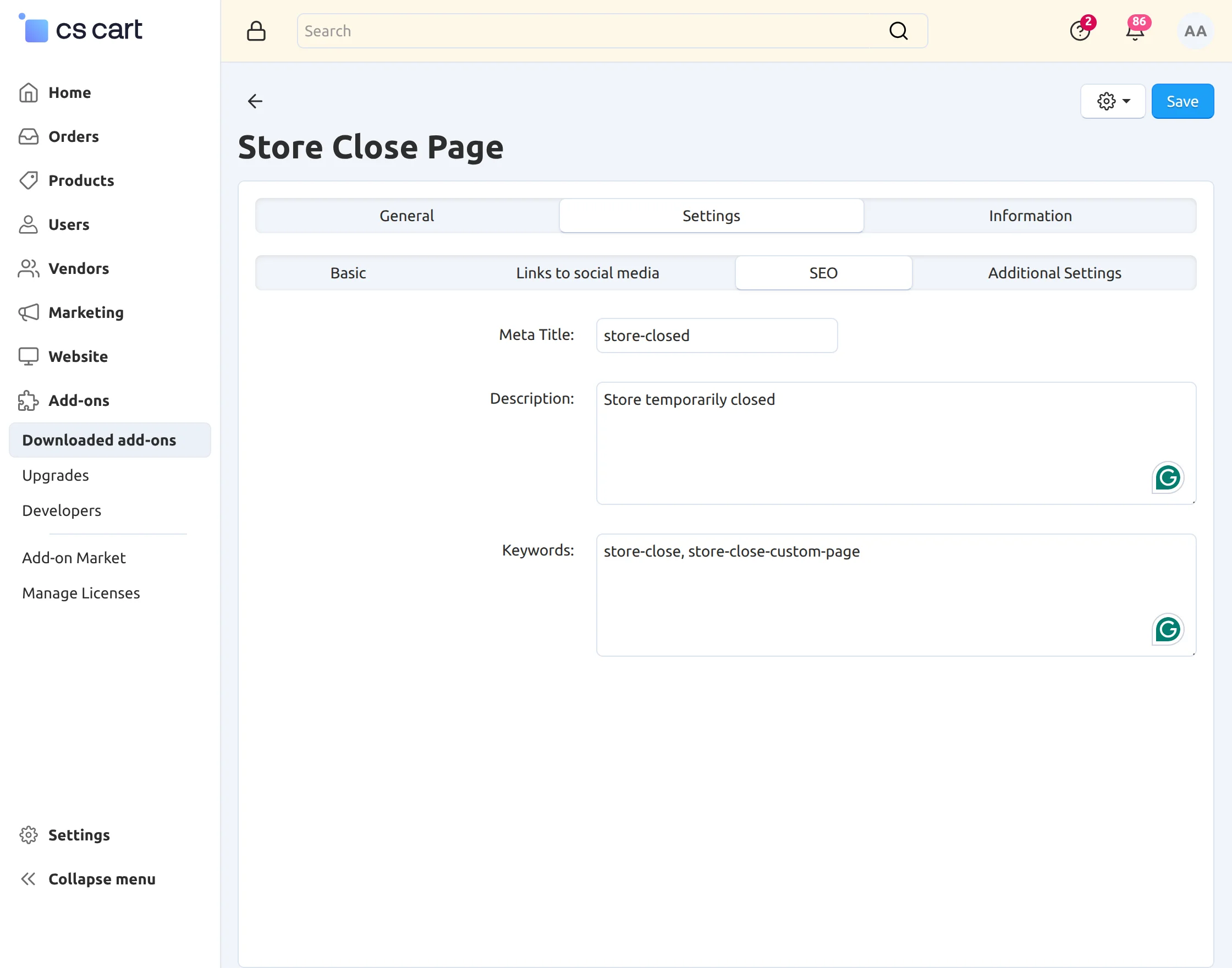
Task: Go back using the left arrow icon
Action: click(255, 101)
